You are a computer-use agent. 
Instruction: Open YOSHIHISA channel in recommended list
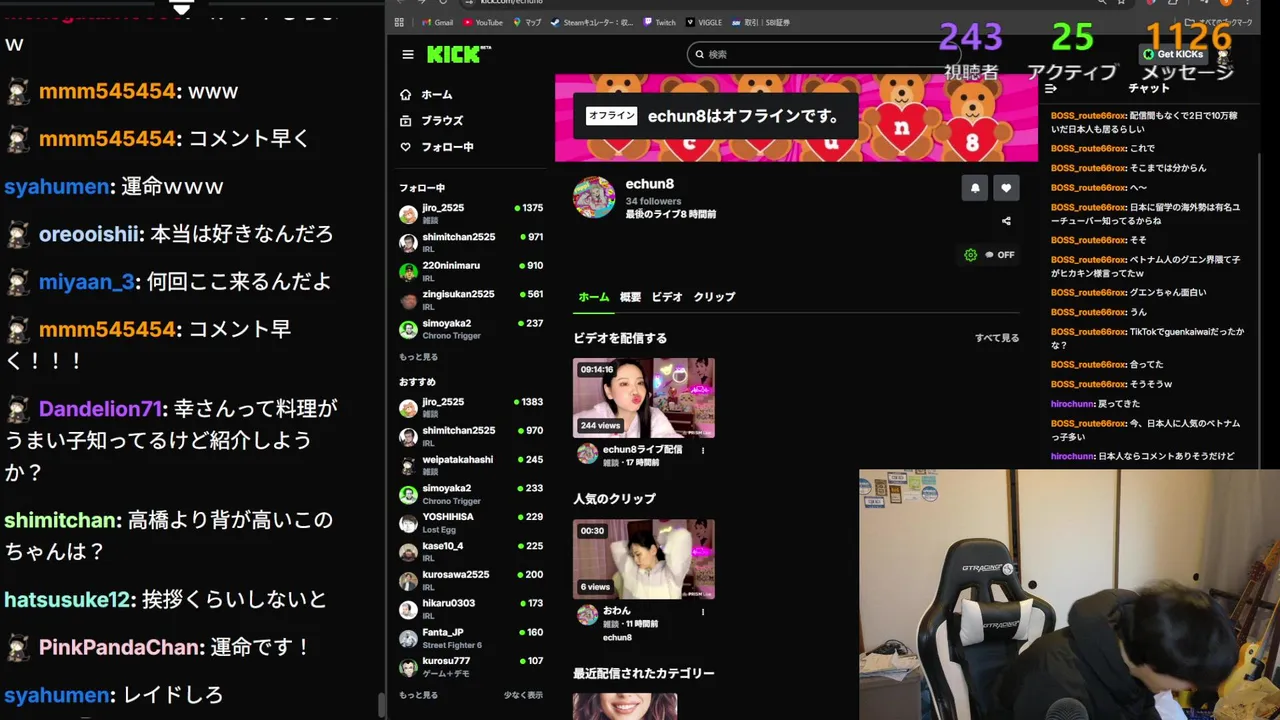pos(471,523)
